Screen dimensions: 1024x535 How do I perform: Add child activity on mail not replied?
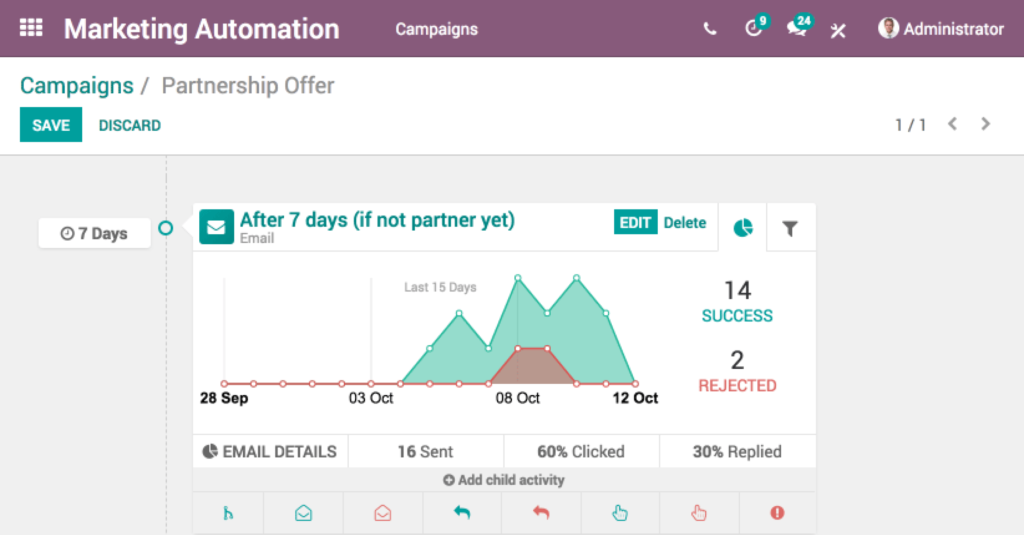541,513
